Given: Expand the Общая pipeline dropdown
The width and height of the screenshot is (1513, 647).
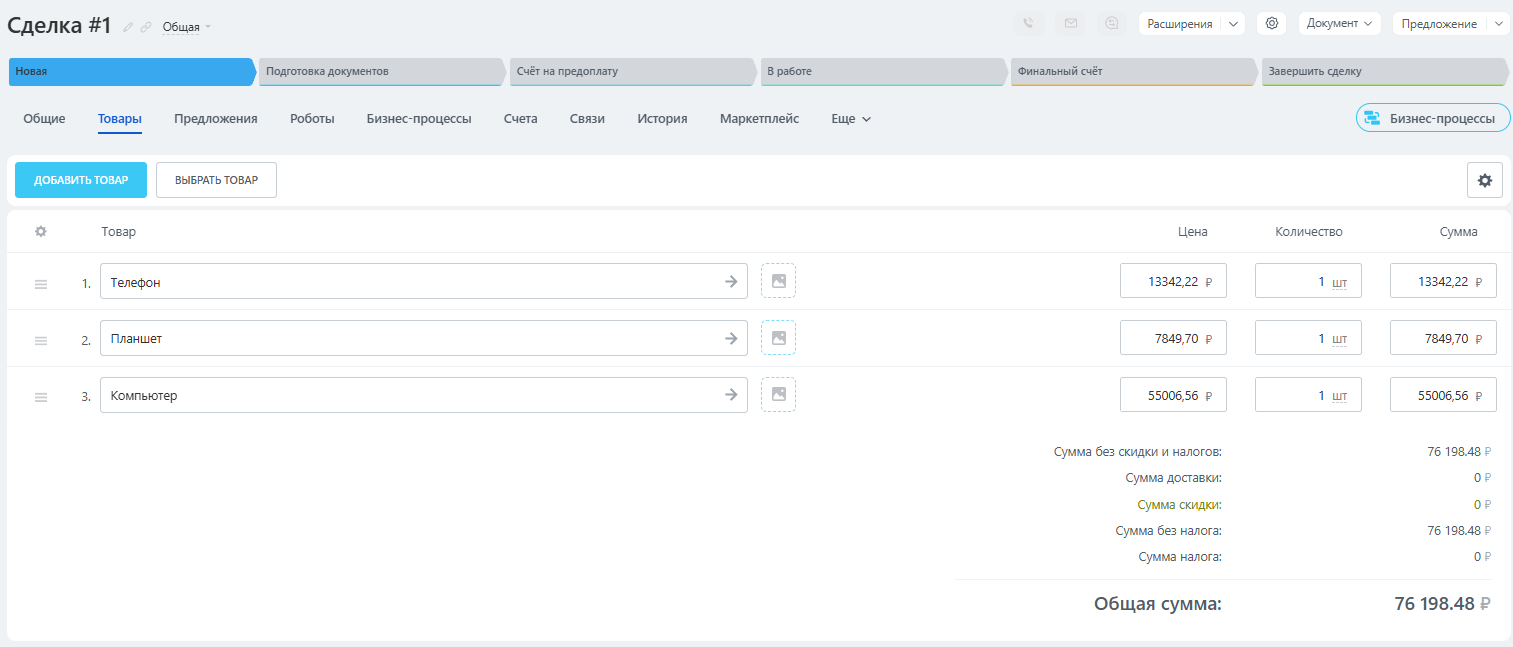Looking at the screenshot, I should coord(187,27).
